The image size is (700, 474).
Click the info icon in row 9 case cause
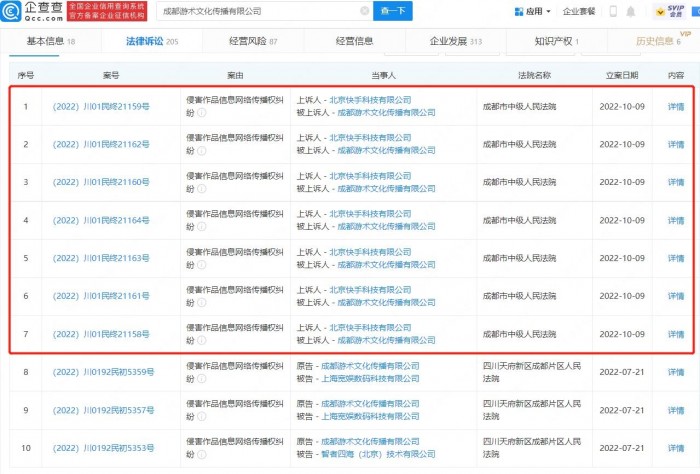click(202, 416)
